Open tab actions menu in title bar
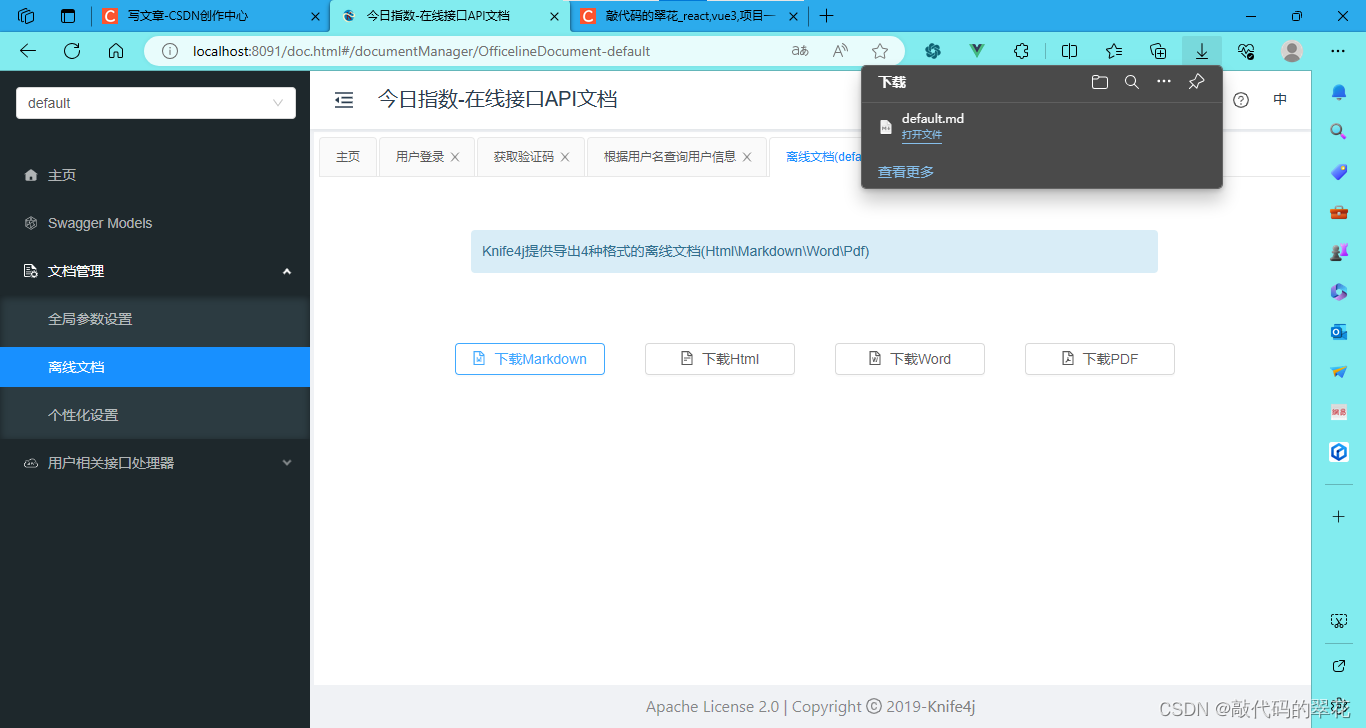This screenshot has height=728, width=1366. pyautogui.click(x=68, y=16)
